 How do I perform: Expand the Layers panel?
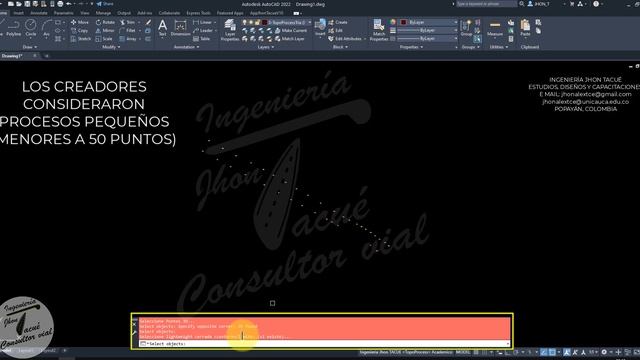point(266,47)
